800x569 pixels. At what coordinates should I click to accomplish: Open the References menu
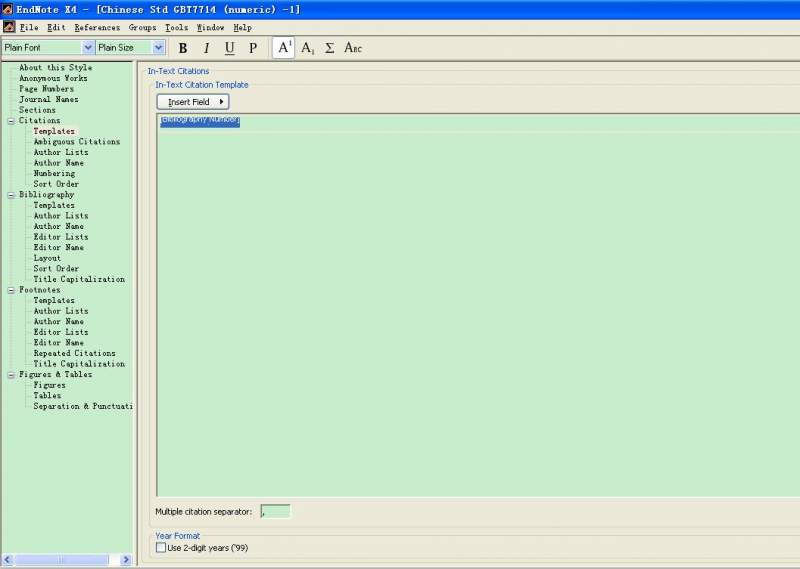click(97, 28)
